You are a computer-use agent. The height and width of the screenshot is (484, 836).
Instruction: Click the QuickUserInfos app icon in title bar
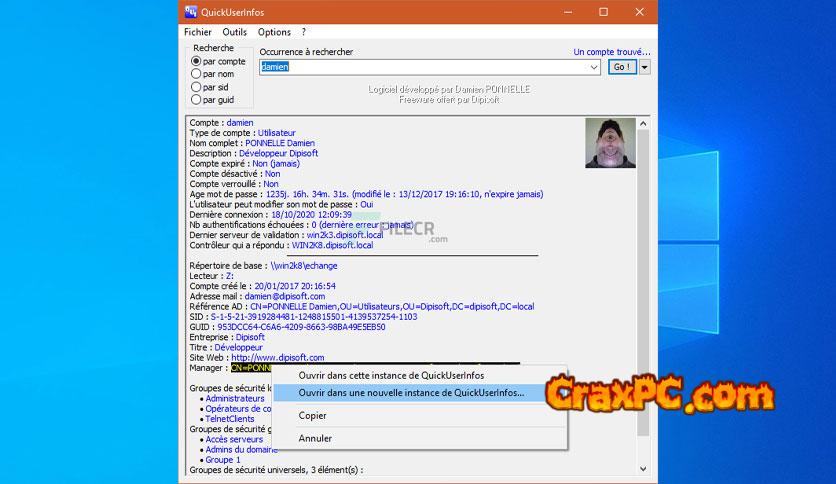coord(192,12)
